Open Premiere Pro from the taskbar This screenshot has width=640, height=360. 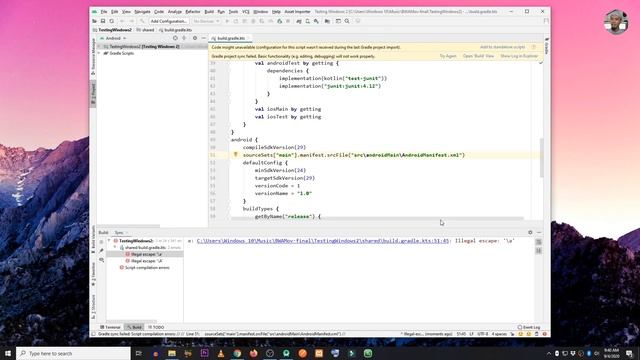click(x=204, y=353)
